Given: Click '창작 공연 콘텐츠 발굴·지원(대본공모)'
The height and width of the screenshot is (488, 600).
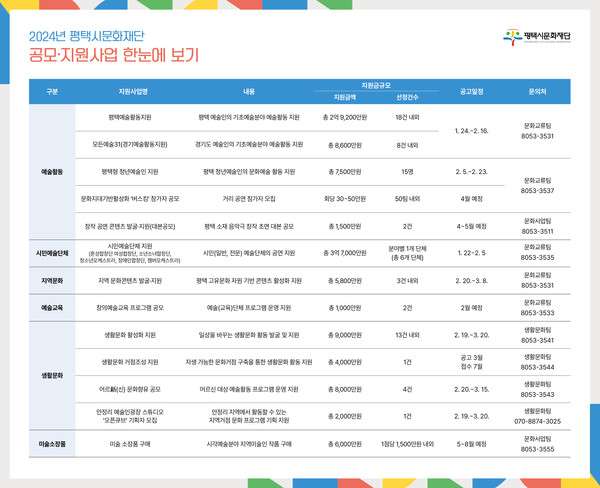Looking at the screenshot, I should (x=130, y=226).
